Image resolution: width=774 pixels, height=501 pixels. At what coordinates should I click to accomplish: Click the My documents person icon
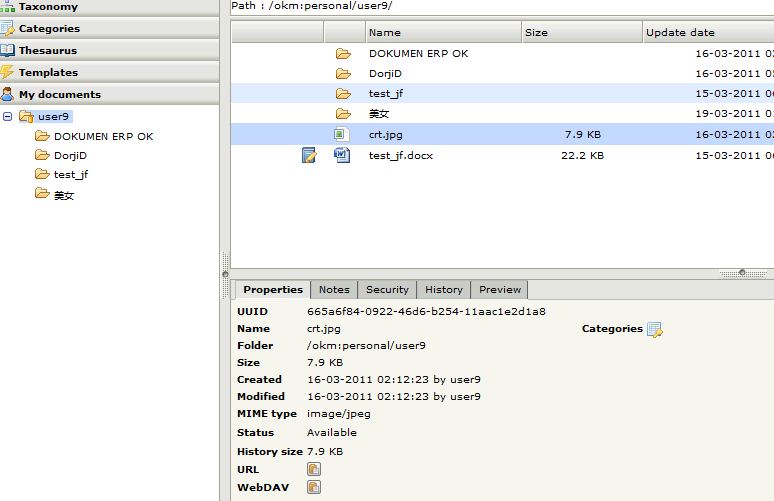(7, 94)
